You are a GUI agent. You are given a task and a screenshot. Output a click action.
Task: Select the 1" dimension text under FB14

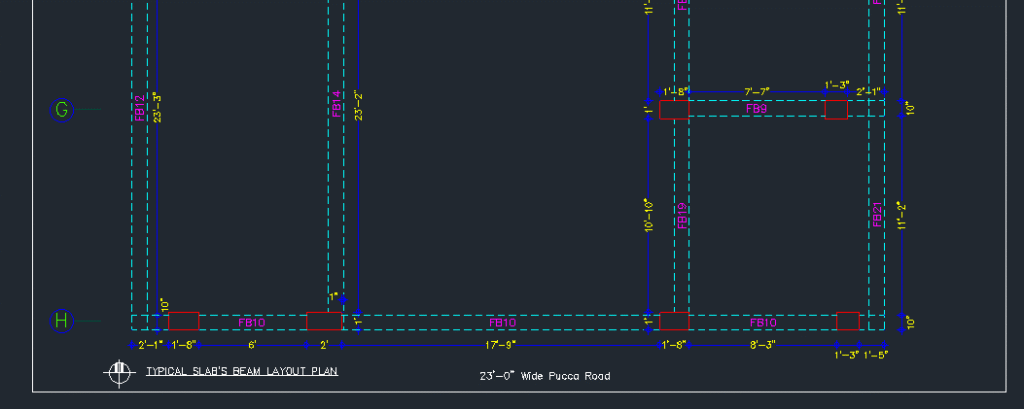click(334, 297)
